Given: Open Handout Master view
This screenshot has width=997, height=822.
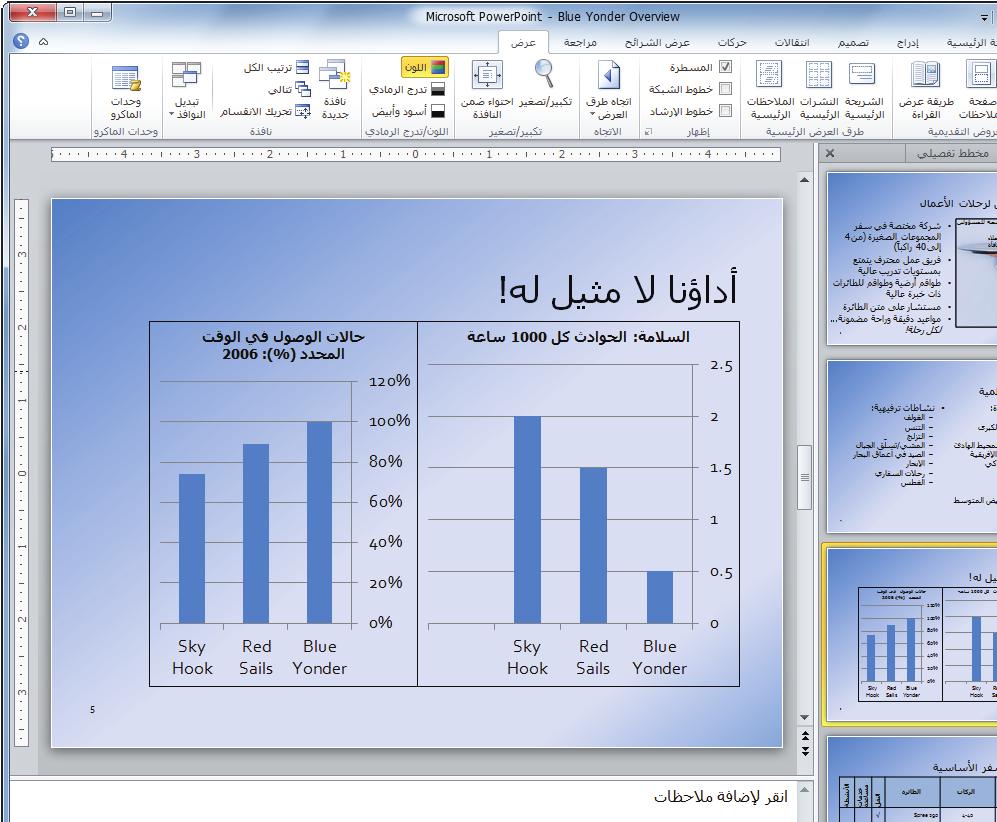Looking at the screenshot, I should pos(819,90).
